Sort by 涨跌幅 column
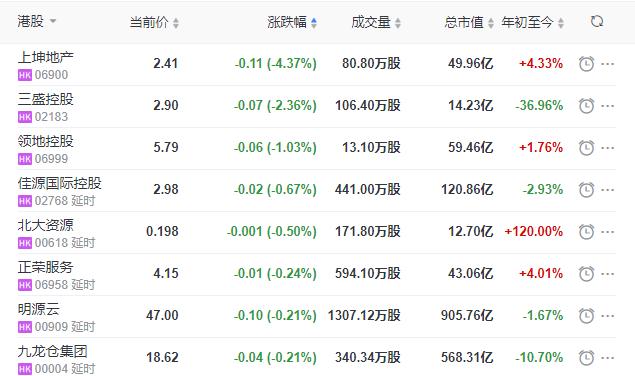 (292, 22)
